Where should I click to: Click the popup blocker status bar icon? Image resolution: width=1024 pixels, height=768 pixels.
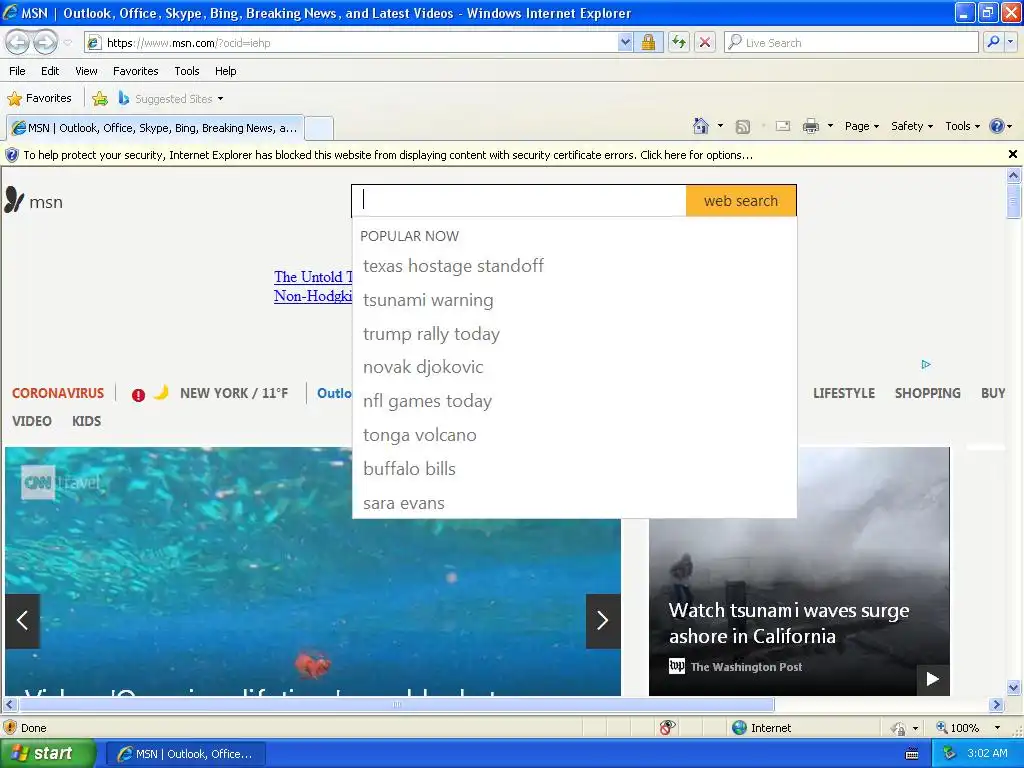pyautogui.click(x=667, y=727)
